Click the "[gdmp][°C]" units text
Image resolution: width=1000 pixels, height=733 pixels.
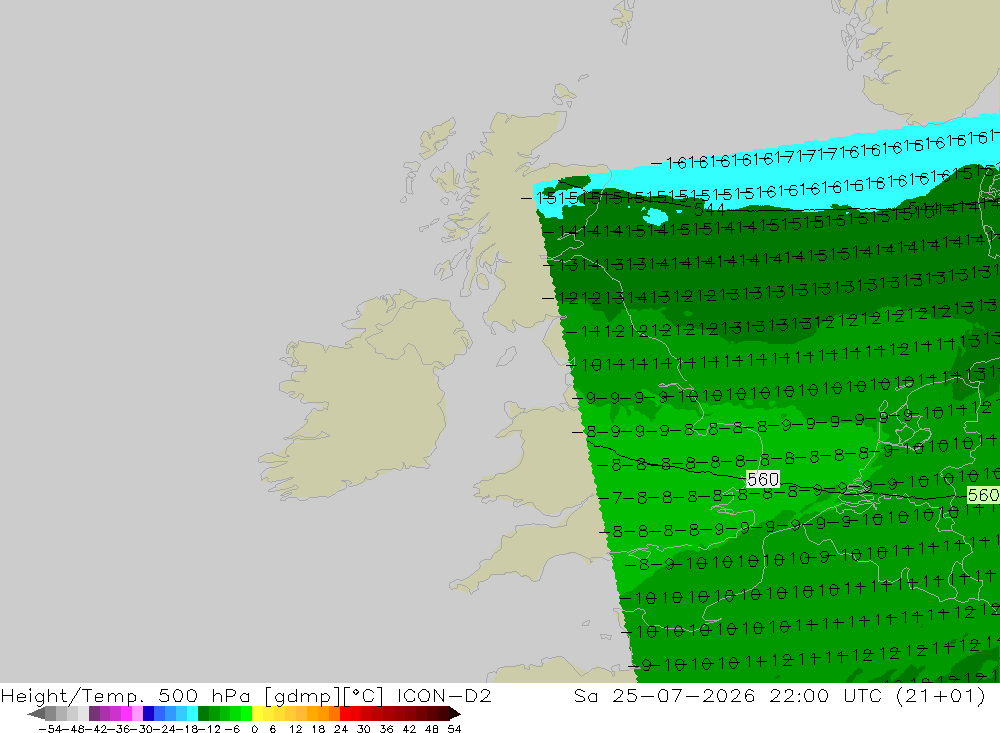coord(324,695)
